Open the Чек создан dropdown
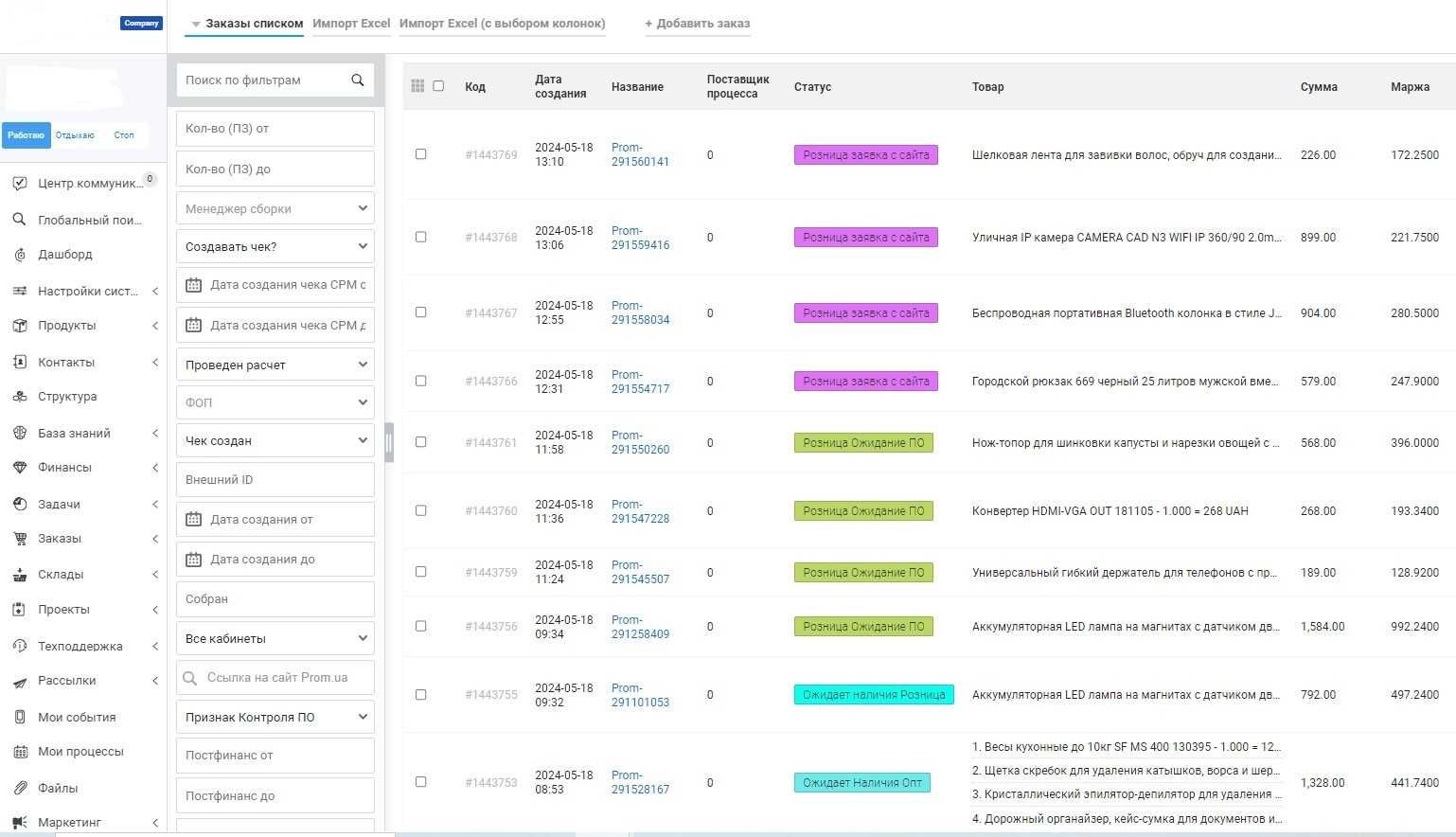Viewport: 1456px width, 837px height. (x=275, y=440)
